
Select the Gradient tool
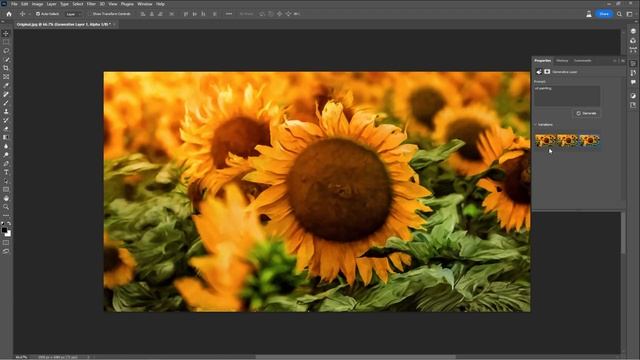coord(6,138)
